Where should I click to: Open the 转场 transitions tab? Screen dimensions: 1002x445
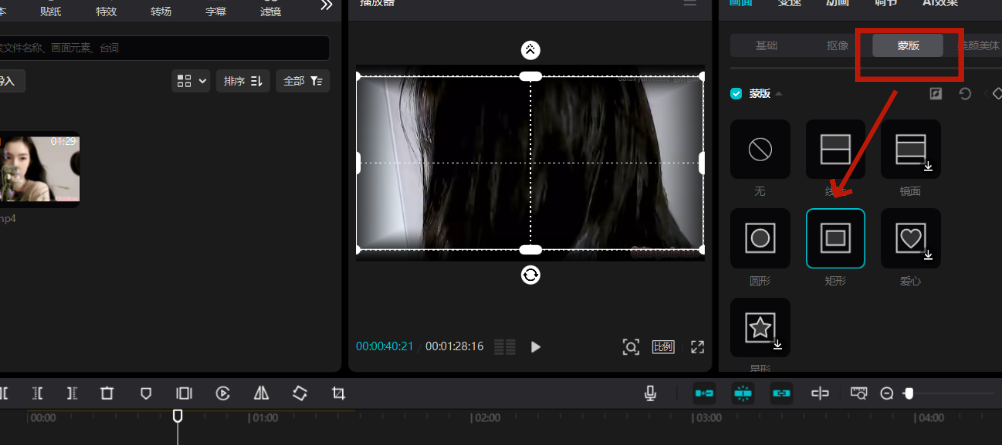[x=161, y=10]
